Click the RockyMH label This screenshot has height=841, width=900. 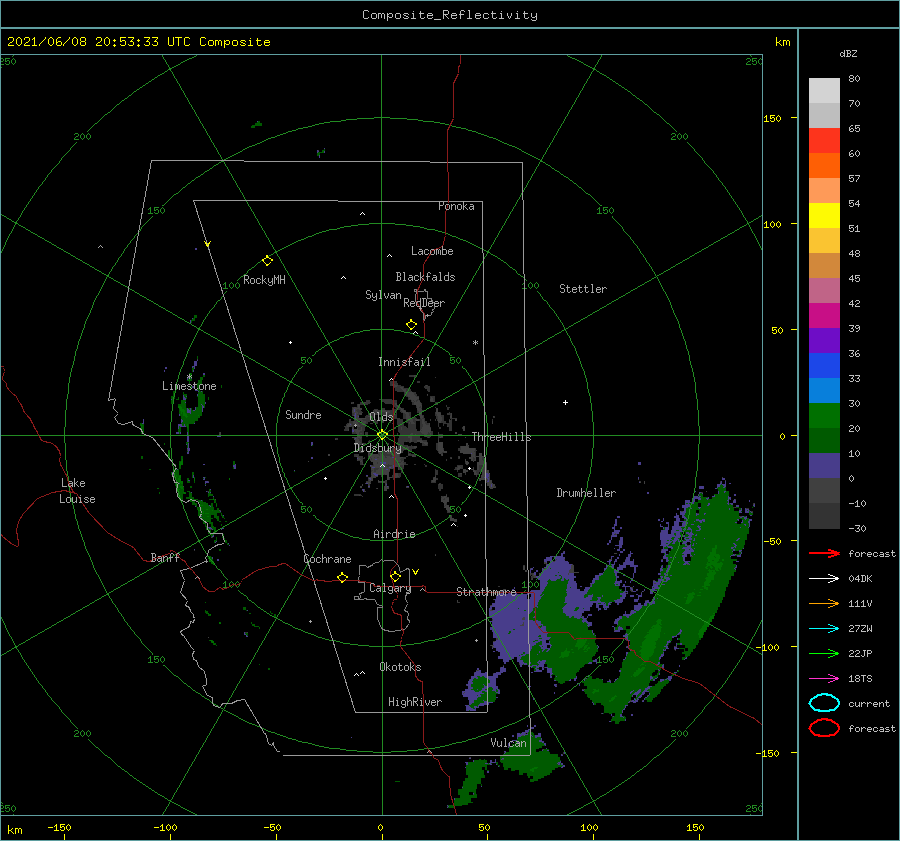click(x=264, y=280)
